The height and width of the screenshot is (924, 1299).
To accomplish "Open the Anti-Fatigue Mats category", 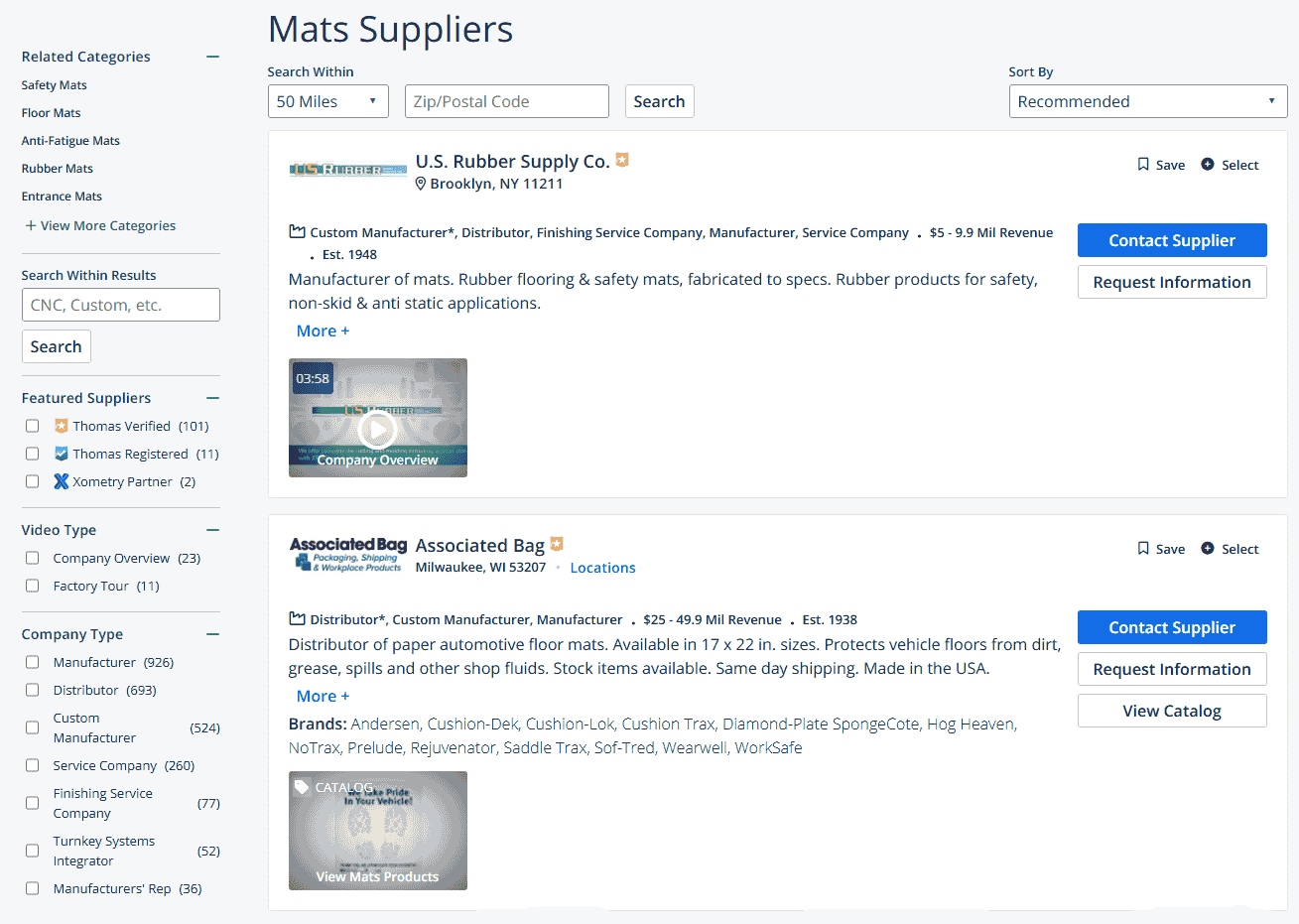I will [70, 141].
